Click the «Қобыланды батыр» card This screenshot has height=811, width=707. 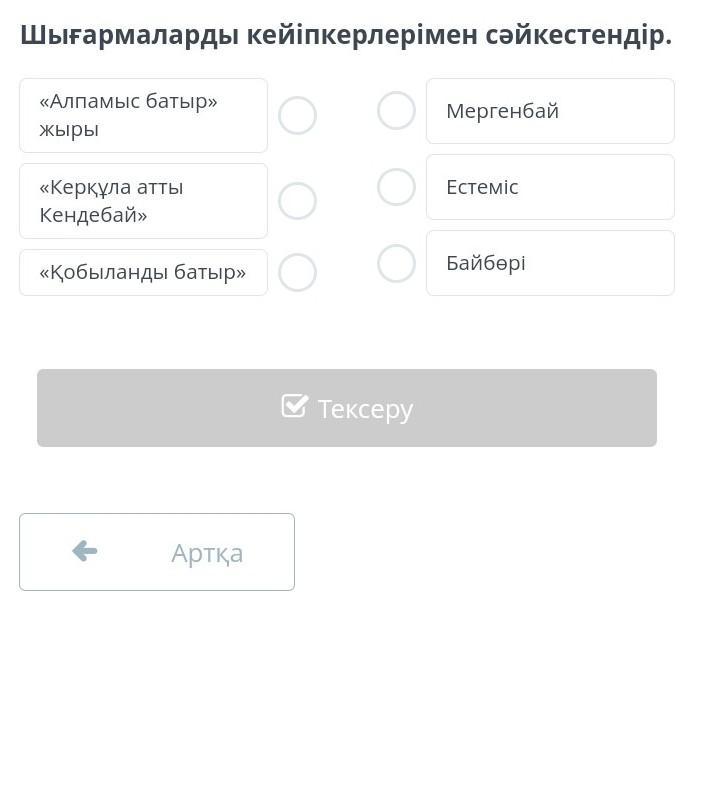tap(143, 272)
